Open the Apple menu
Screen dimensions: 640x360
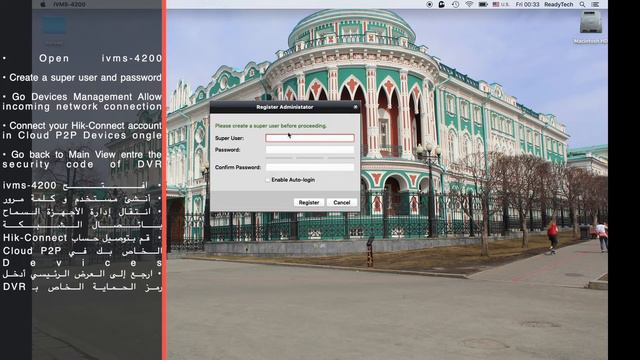coord(43,4)
